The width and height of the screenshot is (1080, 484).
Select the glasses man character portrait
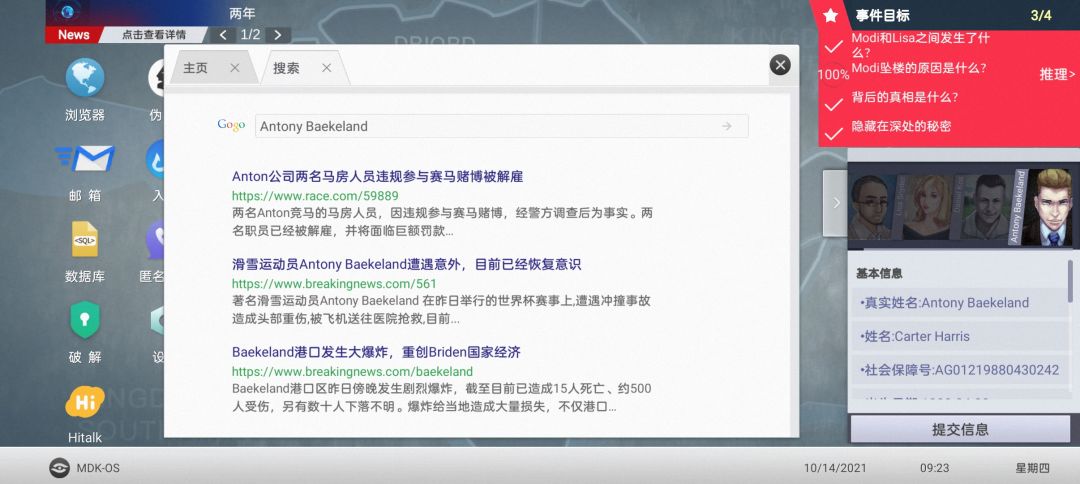(872, 207)
